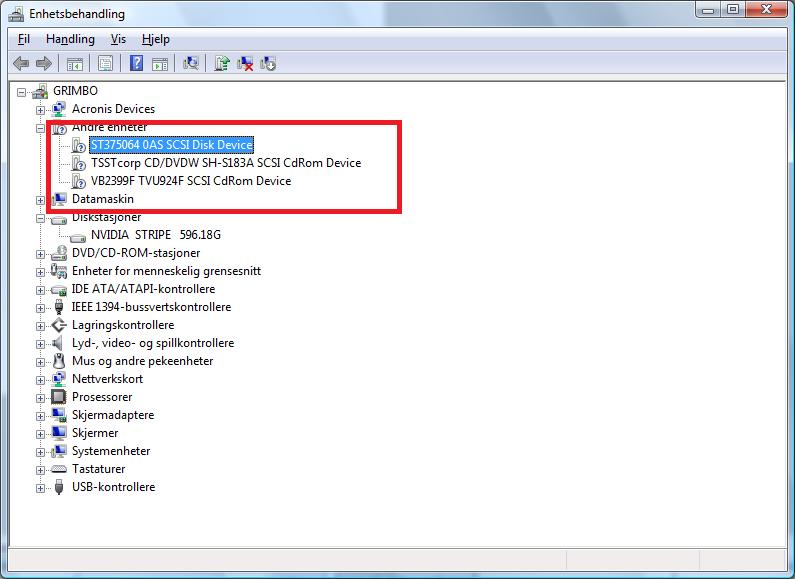Click the Prosessorer chip icon
795x579 pixels.
[x=59, y=397]
